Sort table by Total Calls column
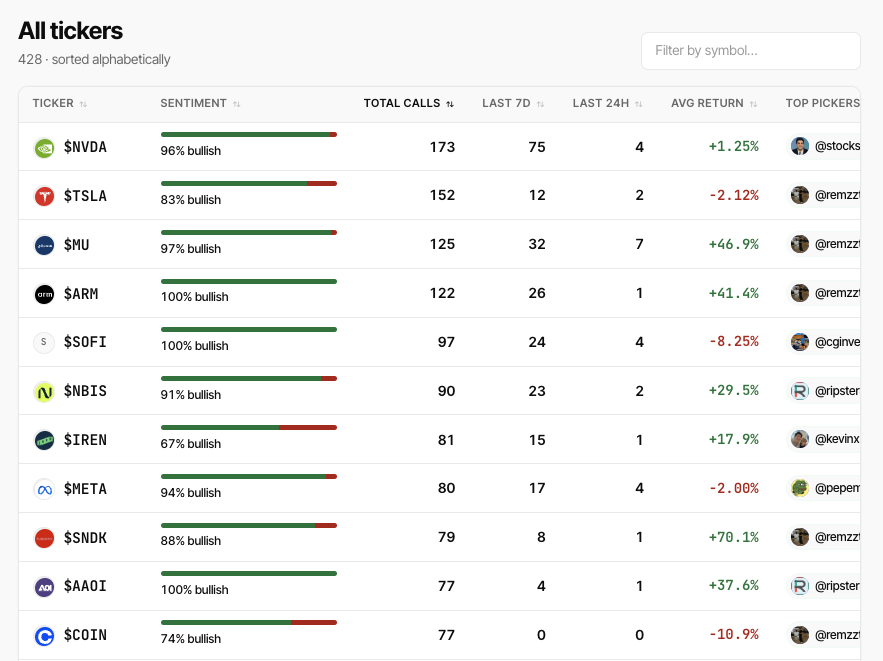Viewport: 883px width, 661px height. coord(408,104)
